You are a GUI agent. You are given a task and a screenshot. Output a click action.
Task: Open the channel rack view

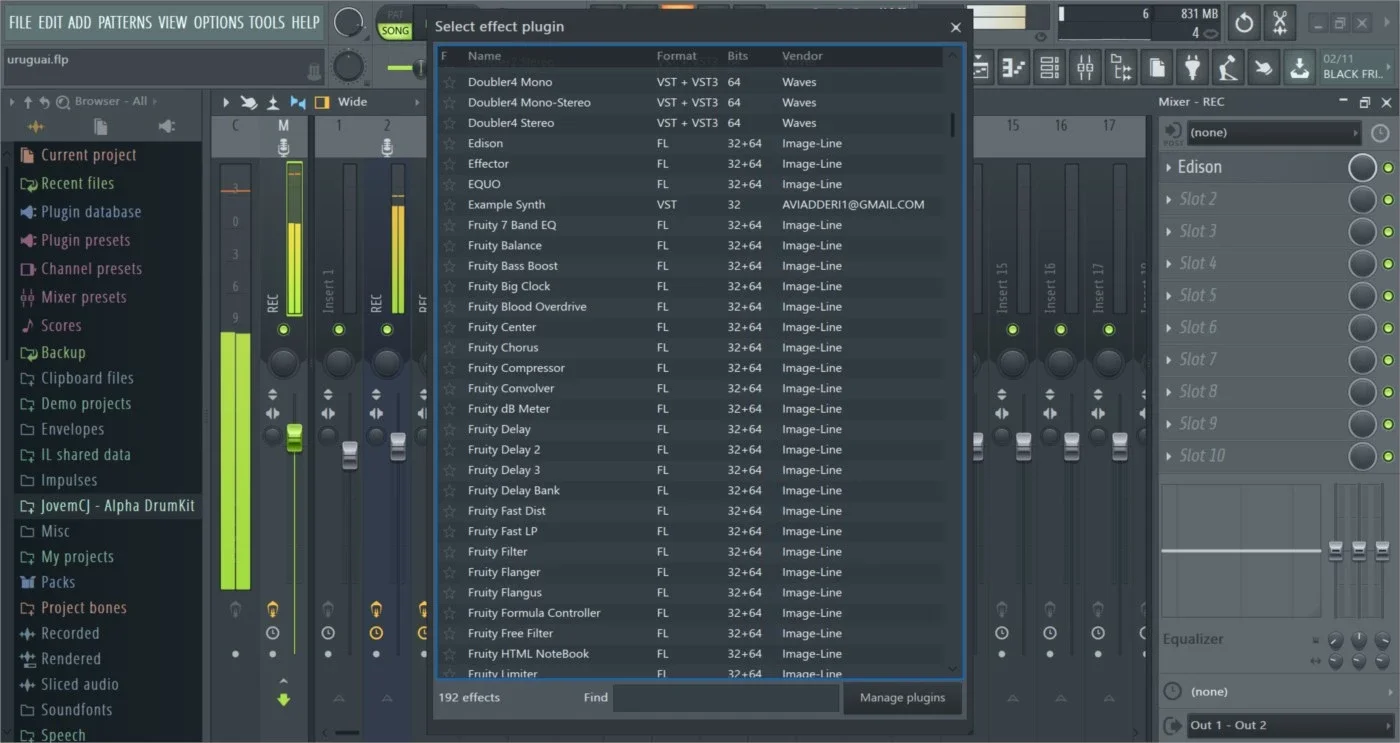[1050, 67]
